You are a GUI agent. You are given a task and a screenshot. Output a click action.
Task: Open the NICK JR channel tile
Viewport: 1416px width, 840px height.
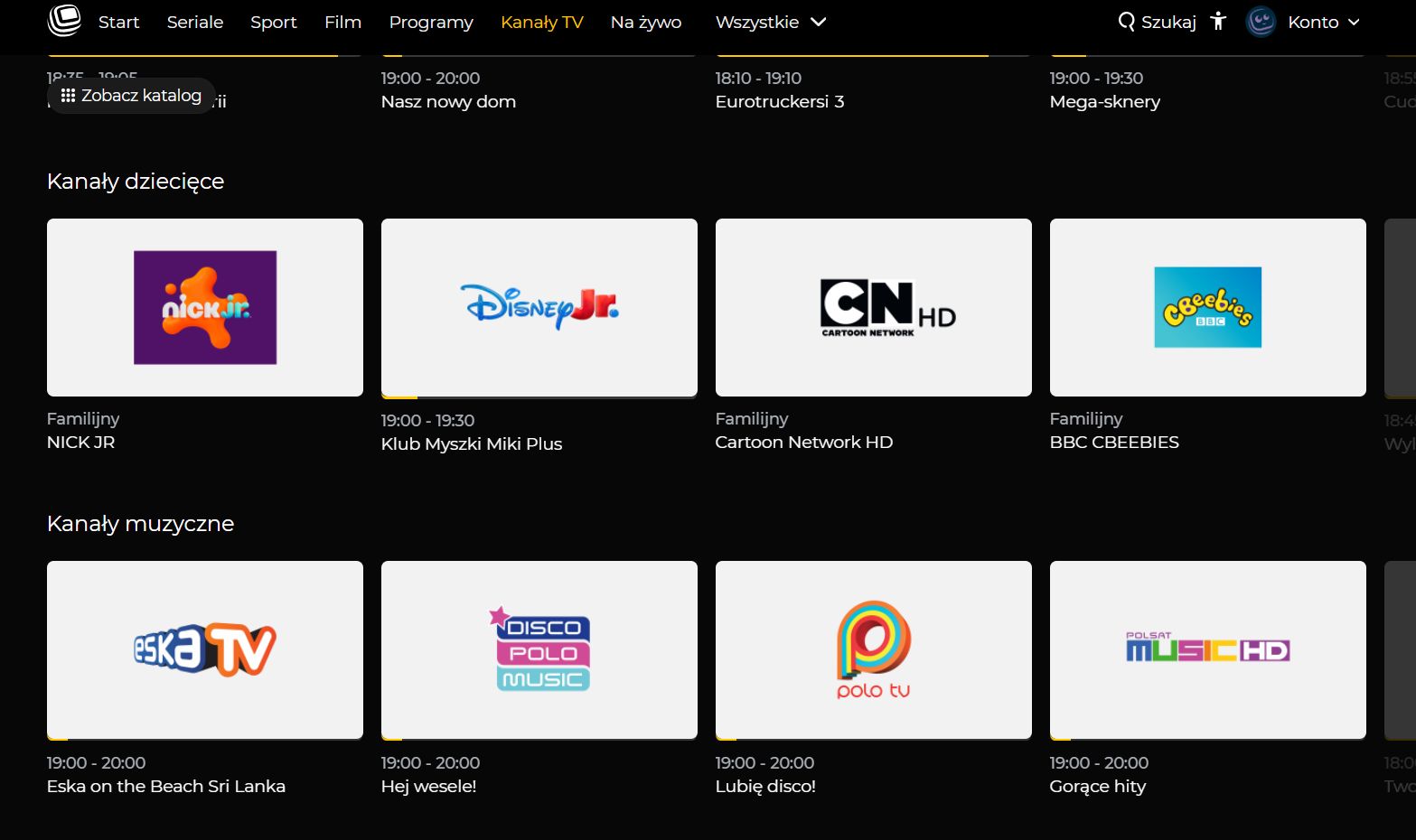(x=204, y=307)
